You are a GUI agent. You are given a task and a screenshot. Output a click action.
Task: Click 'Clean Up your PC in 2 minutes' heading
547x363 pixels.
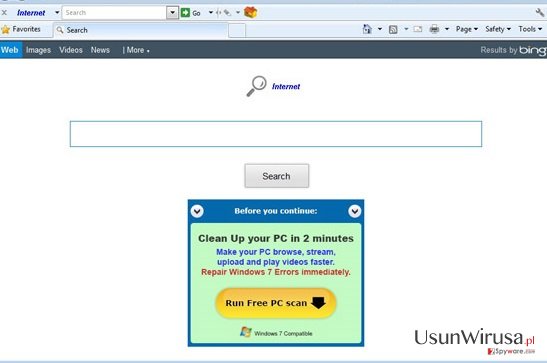(x=276, y=239)
